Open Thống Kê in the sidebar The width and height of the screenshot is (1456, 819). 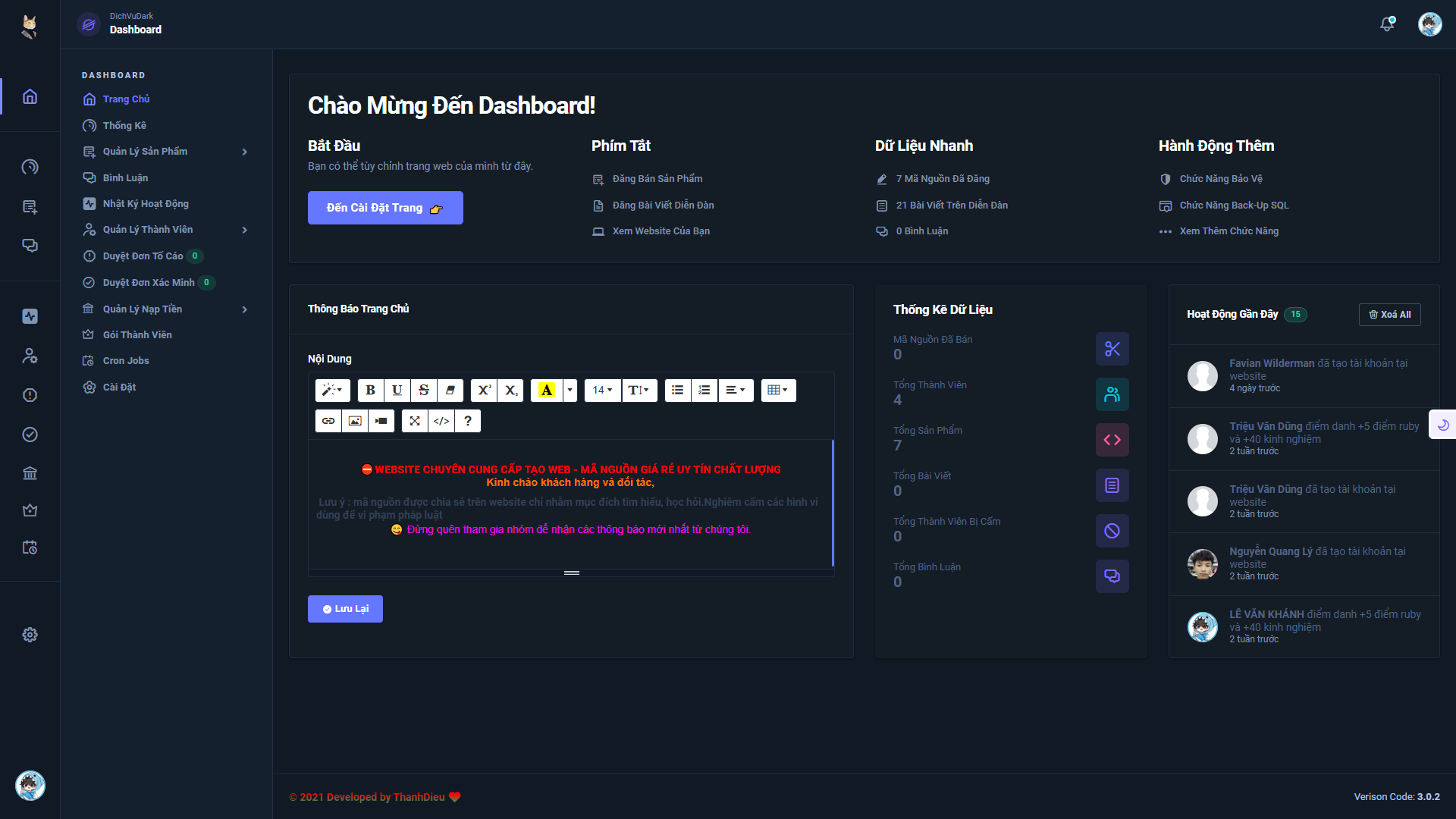pos(124,126)
